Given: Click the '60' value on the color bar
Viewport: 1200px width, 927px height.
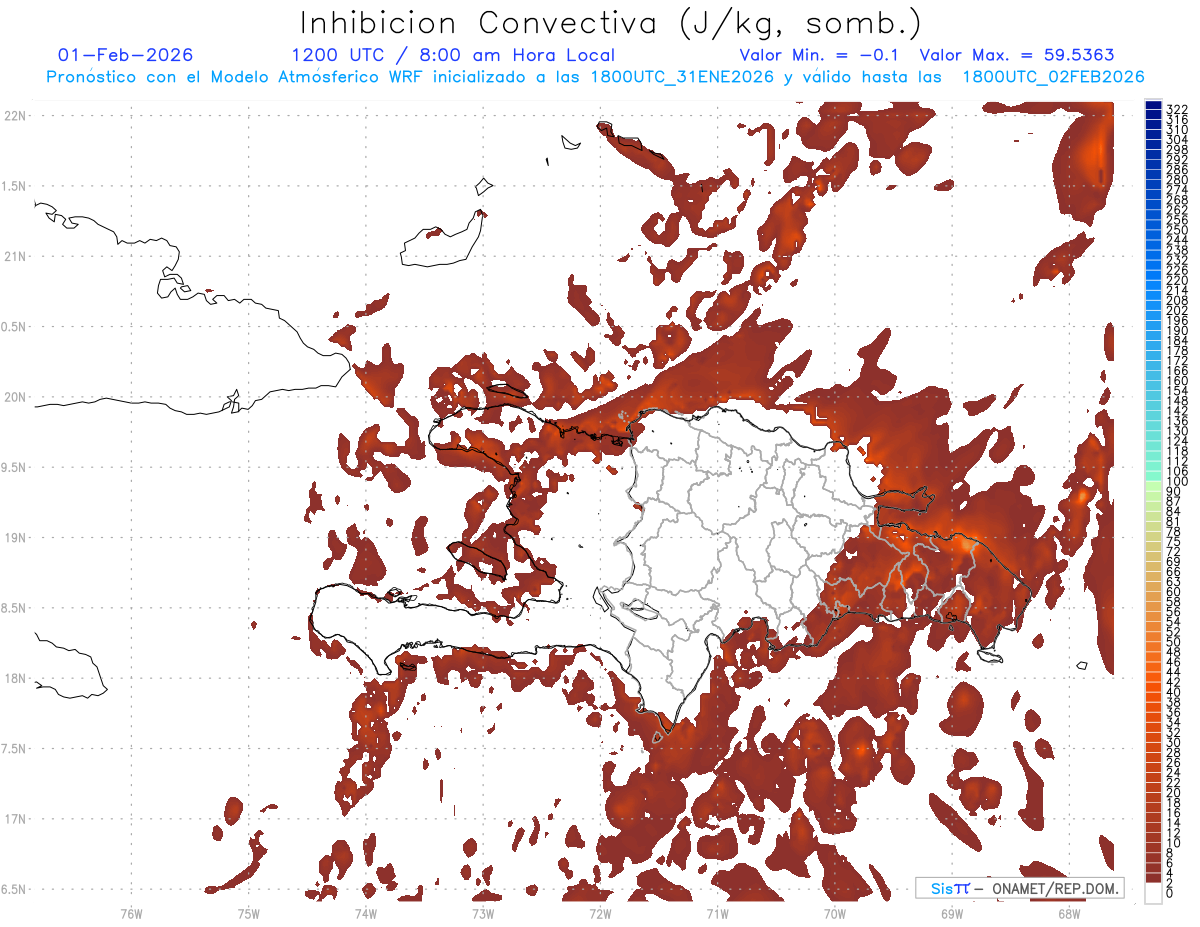Looking at the screenshot, I should 1174,592.
